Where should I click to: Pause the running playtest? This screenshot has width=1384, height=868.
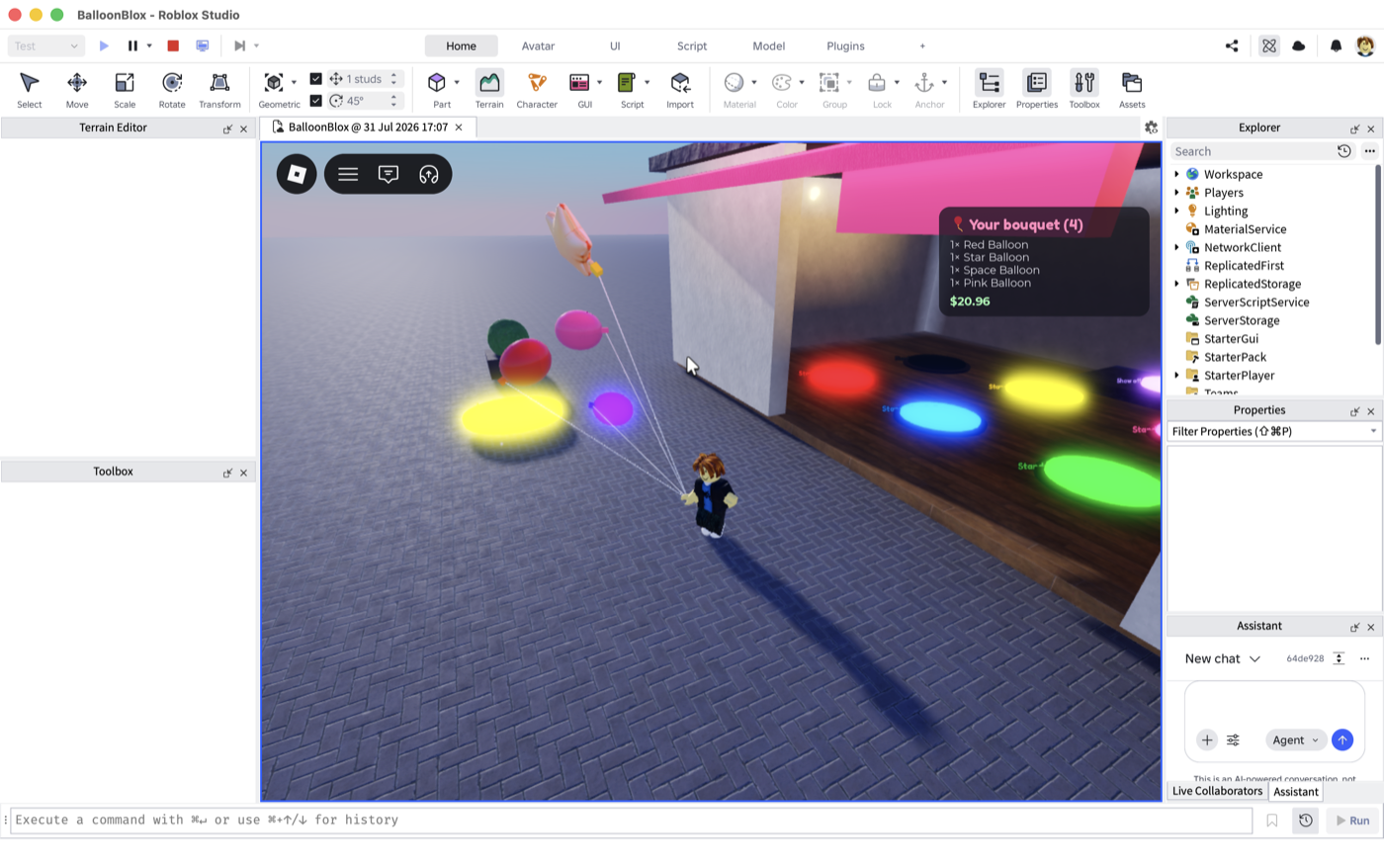(132, 45)
